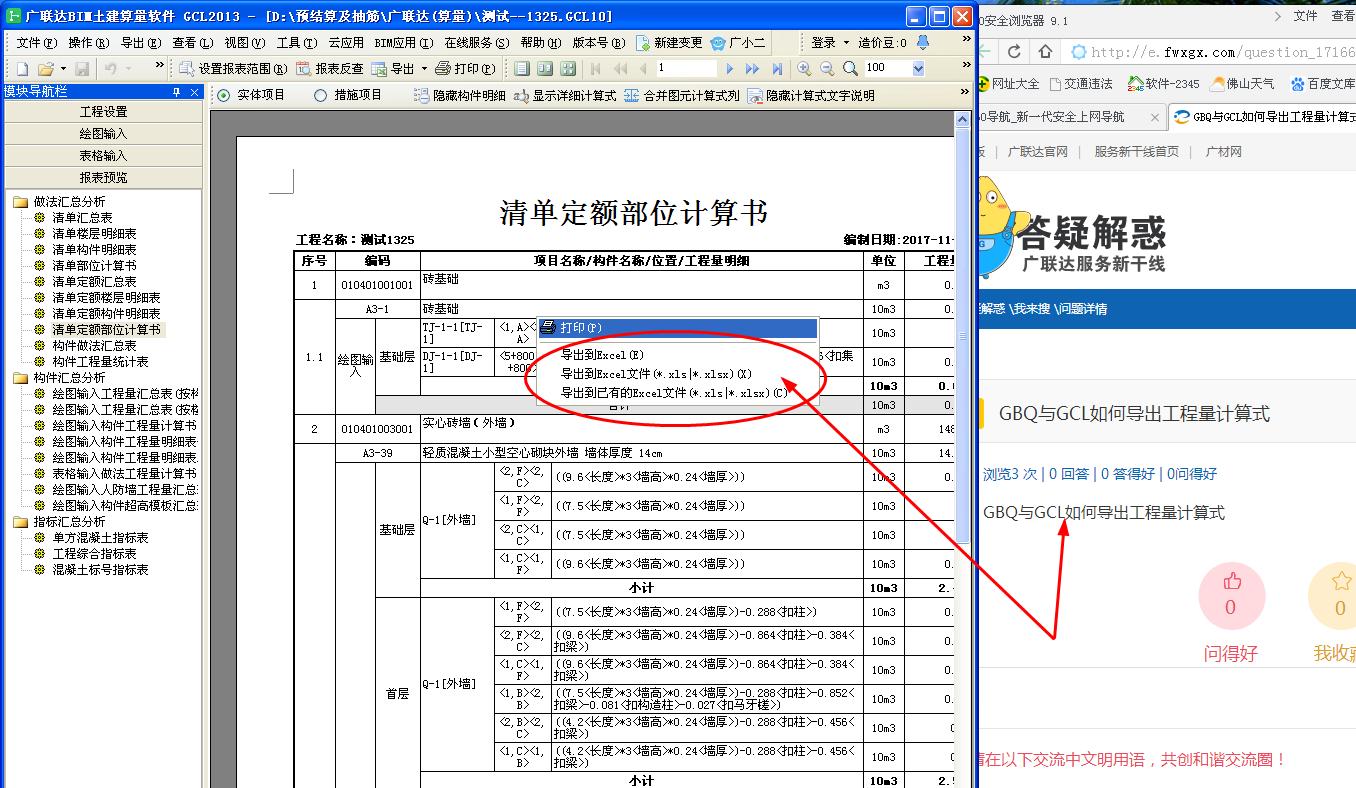Open the 操作(B) menu
1356x788 pixels.
[x=88, y=43]
